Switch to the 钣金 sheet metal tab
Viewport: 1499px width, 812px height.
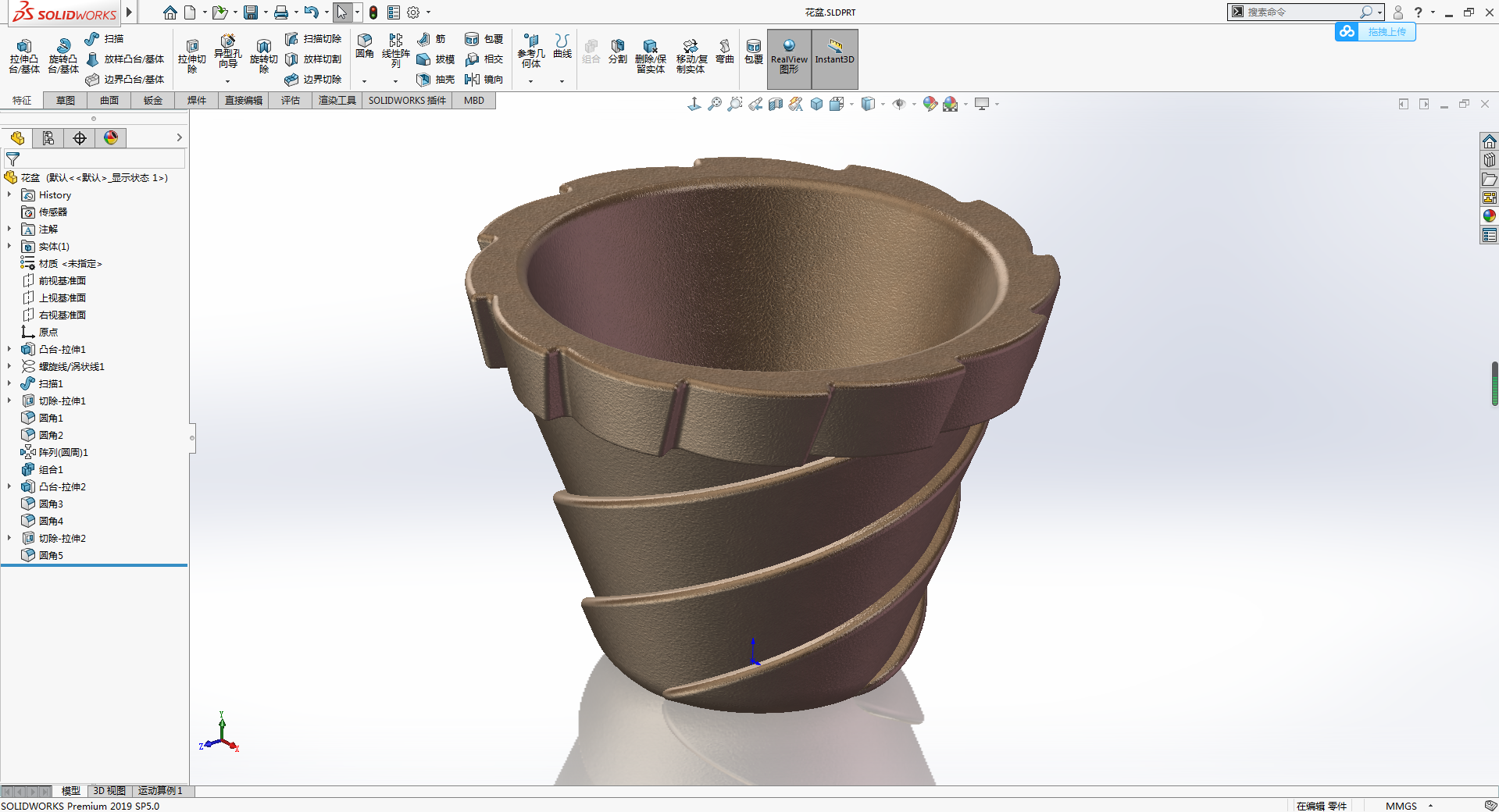(x=153, y=100)
